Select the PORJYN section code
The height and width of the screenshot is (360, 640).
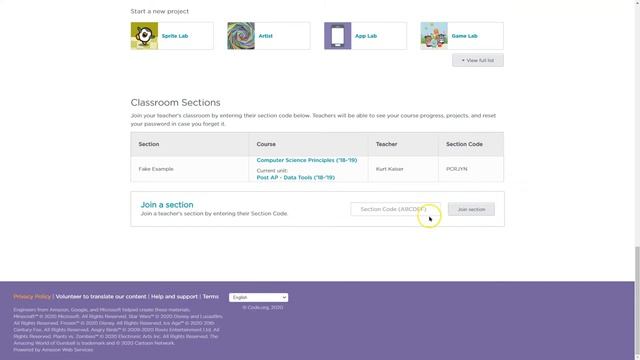[456, 169]
